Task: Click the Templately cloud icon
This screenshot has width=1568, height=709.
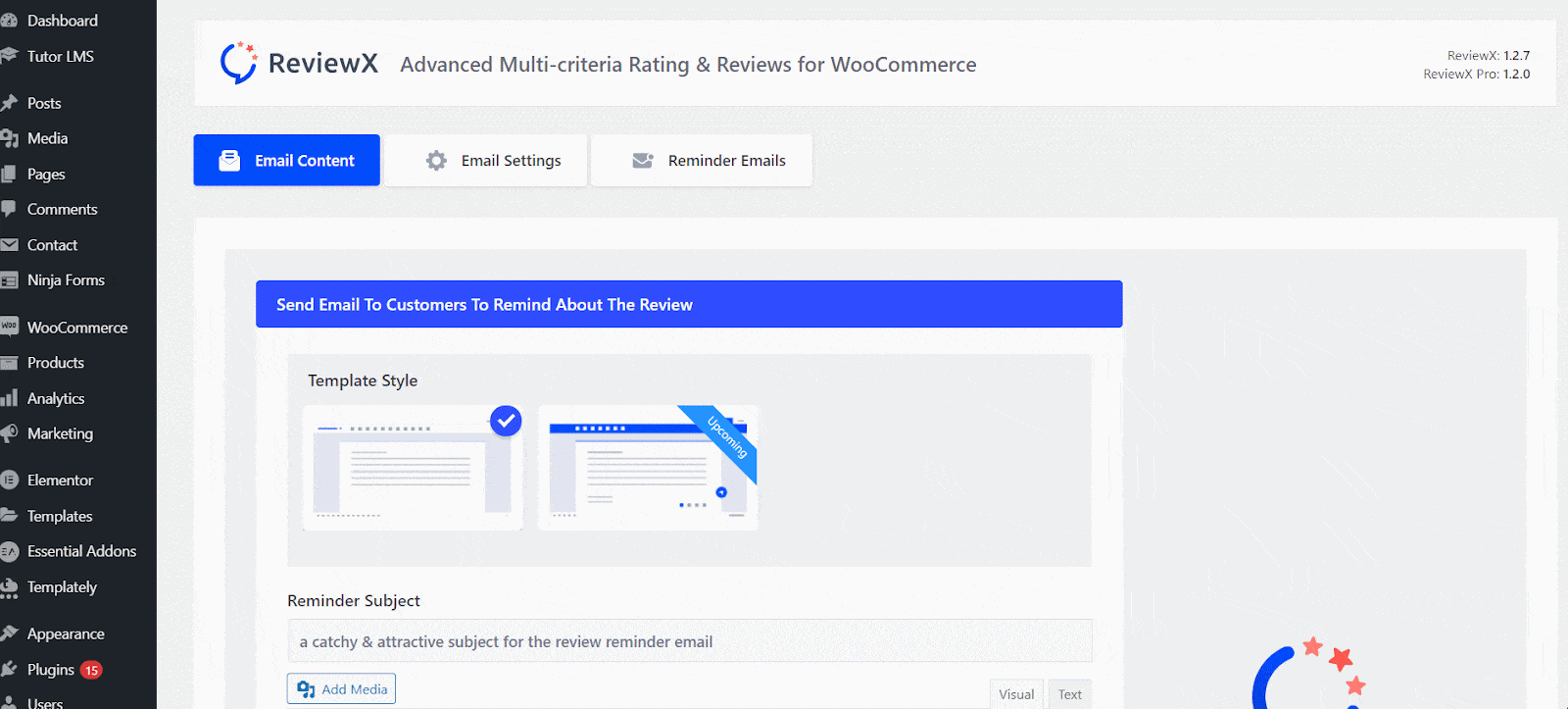Action: (10, 587)
